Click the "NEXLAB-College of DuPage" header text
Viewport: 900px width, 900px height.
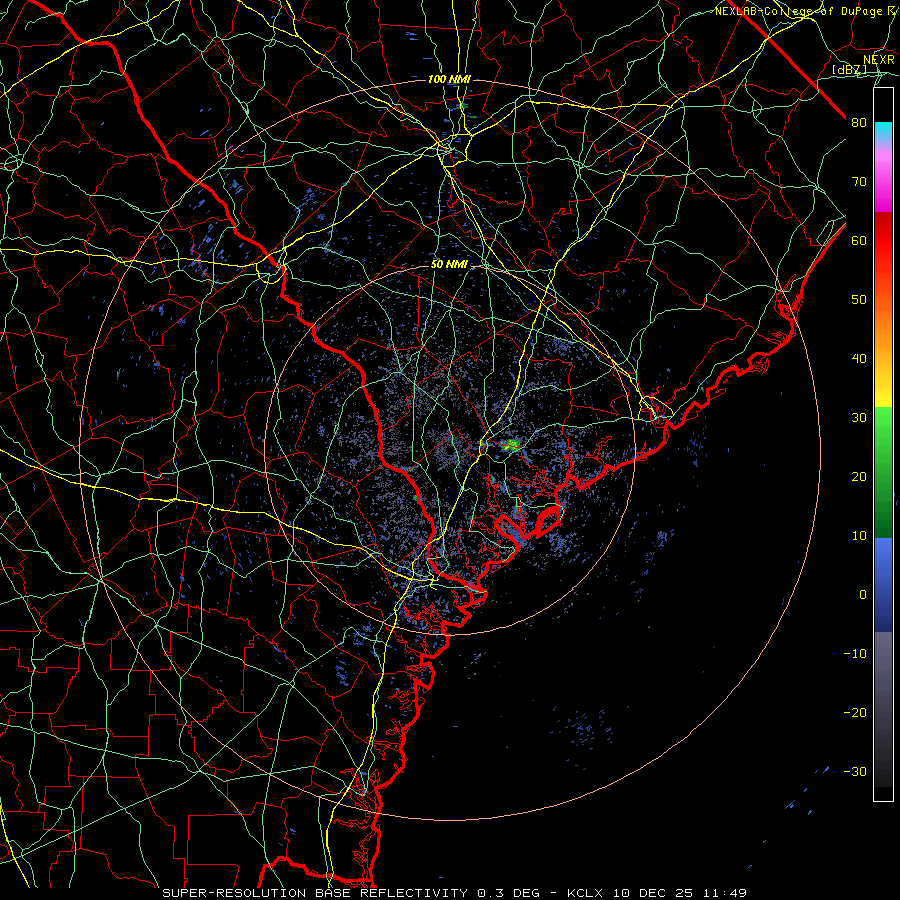tap(801, 11)
